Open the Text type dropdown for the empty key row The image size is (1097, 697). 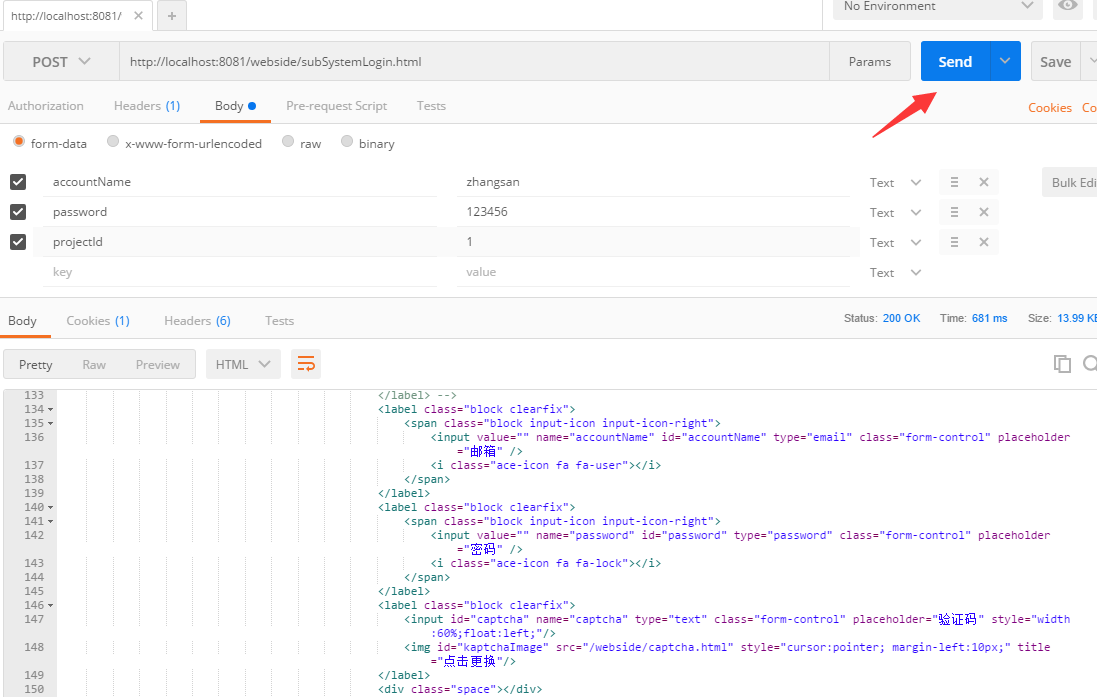coord(895,273)
